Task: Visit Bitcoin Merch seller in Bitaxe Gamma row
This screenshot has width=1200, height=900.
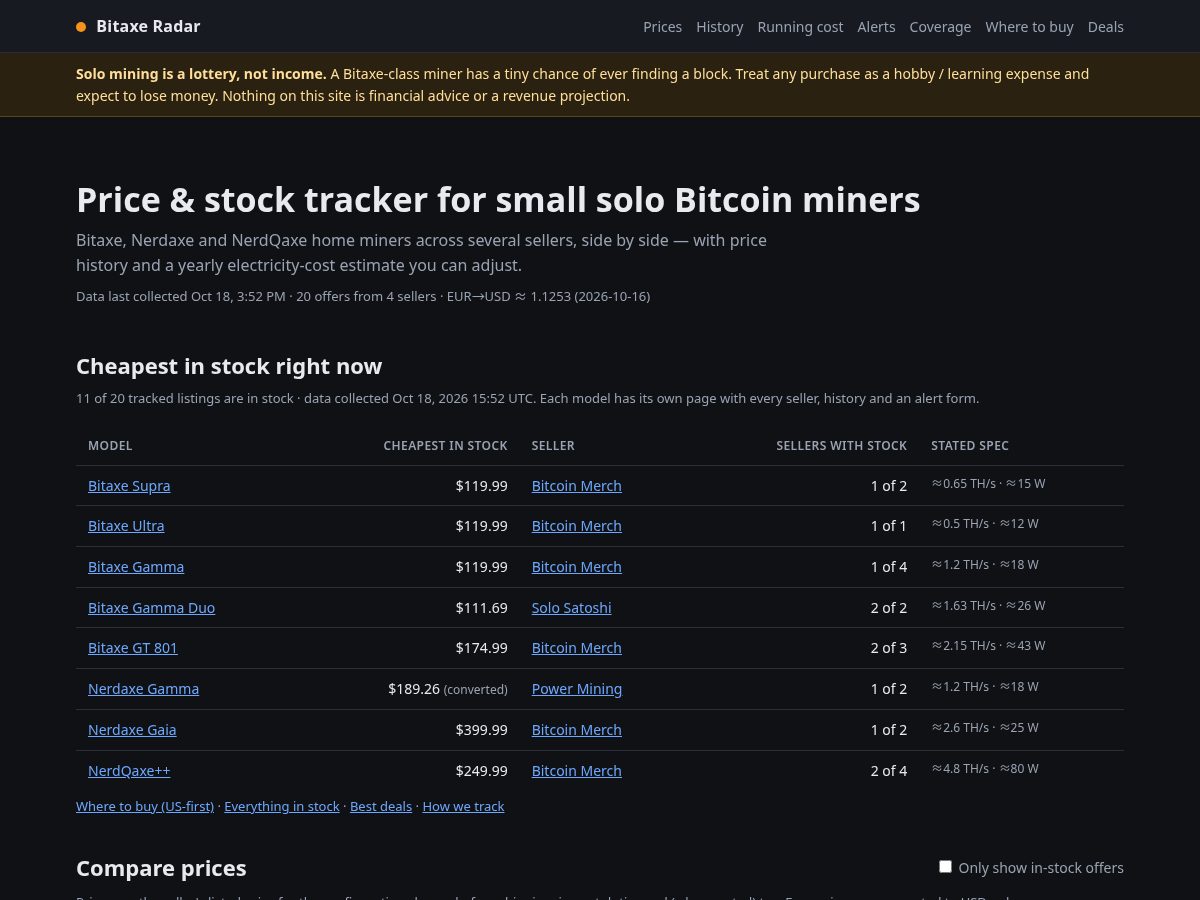Action: [577, 567]
